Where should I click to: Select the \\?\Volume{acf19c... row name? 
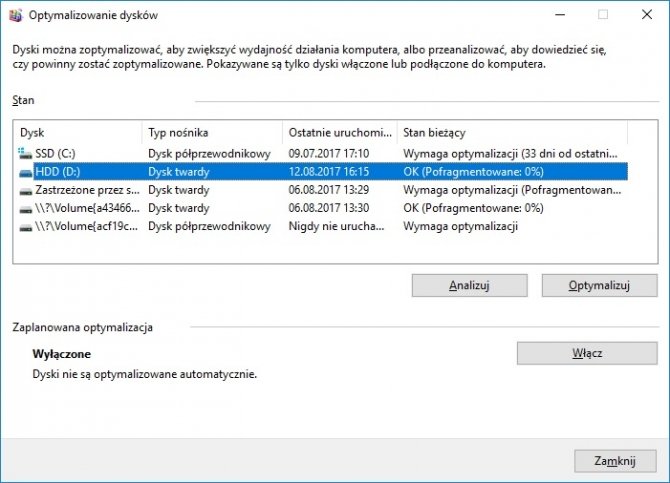pos(86,226)
